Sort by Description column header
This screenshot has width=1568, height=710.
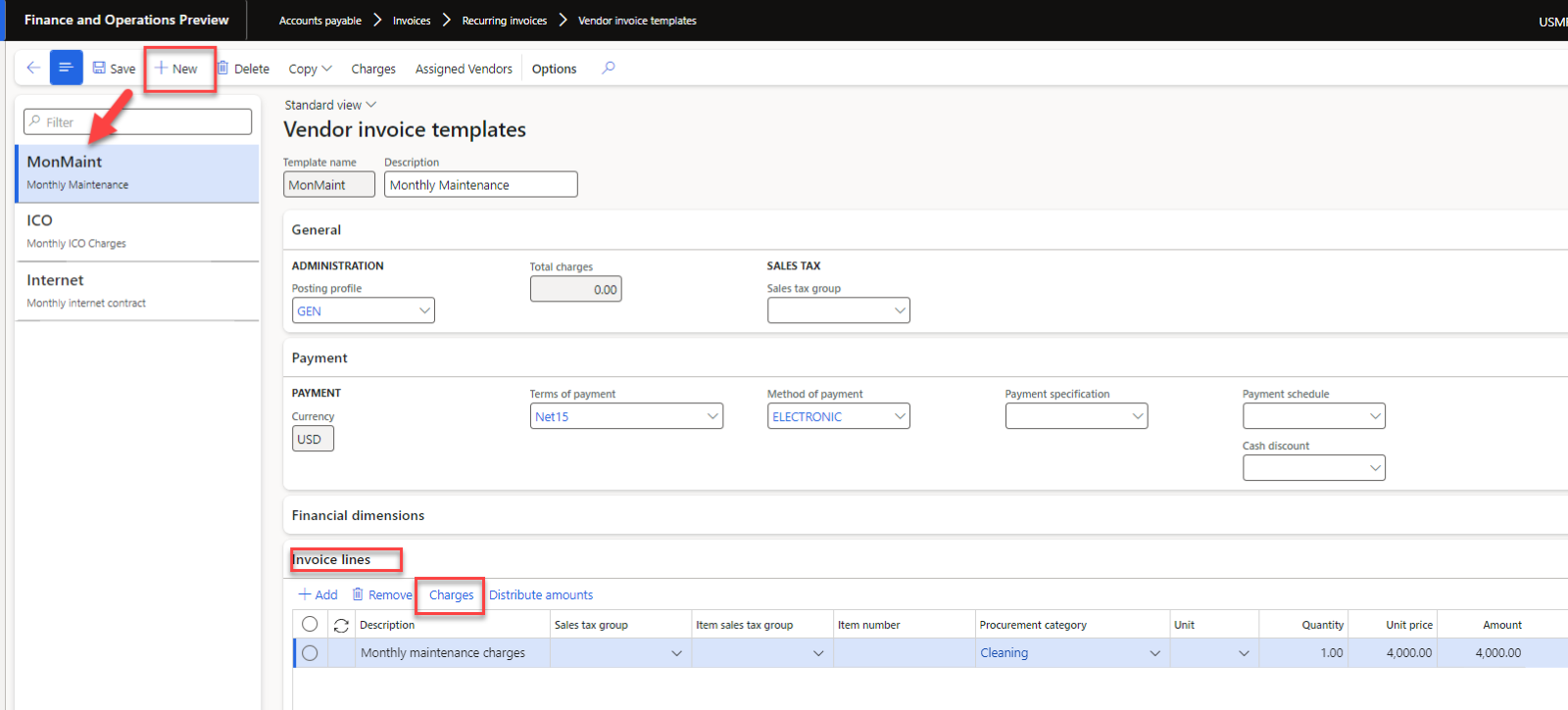tap(387, 625)
